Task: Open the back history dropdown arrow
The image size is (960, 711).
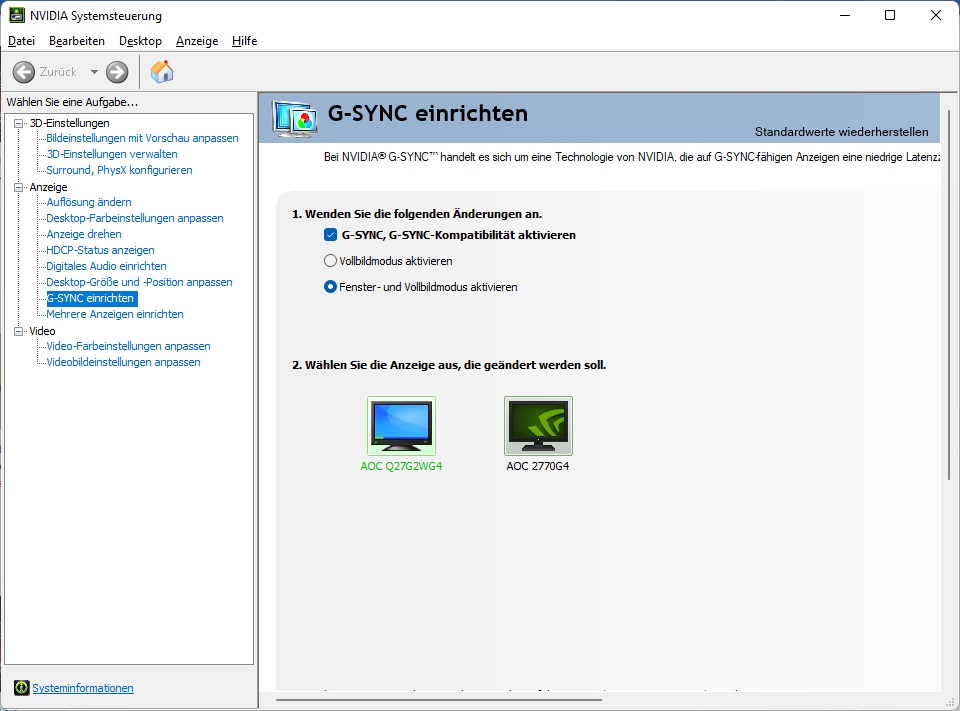Action: 94,72
